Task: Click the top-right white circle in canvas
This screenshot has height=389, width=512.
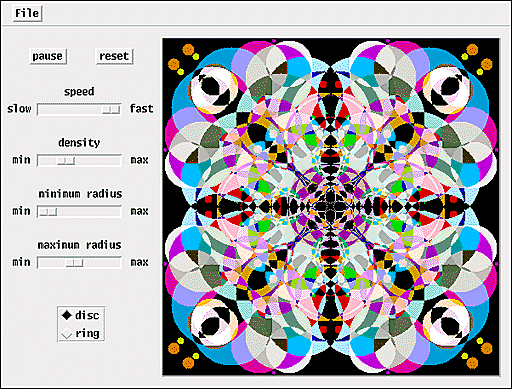Action: (448, 88)
